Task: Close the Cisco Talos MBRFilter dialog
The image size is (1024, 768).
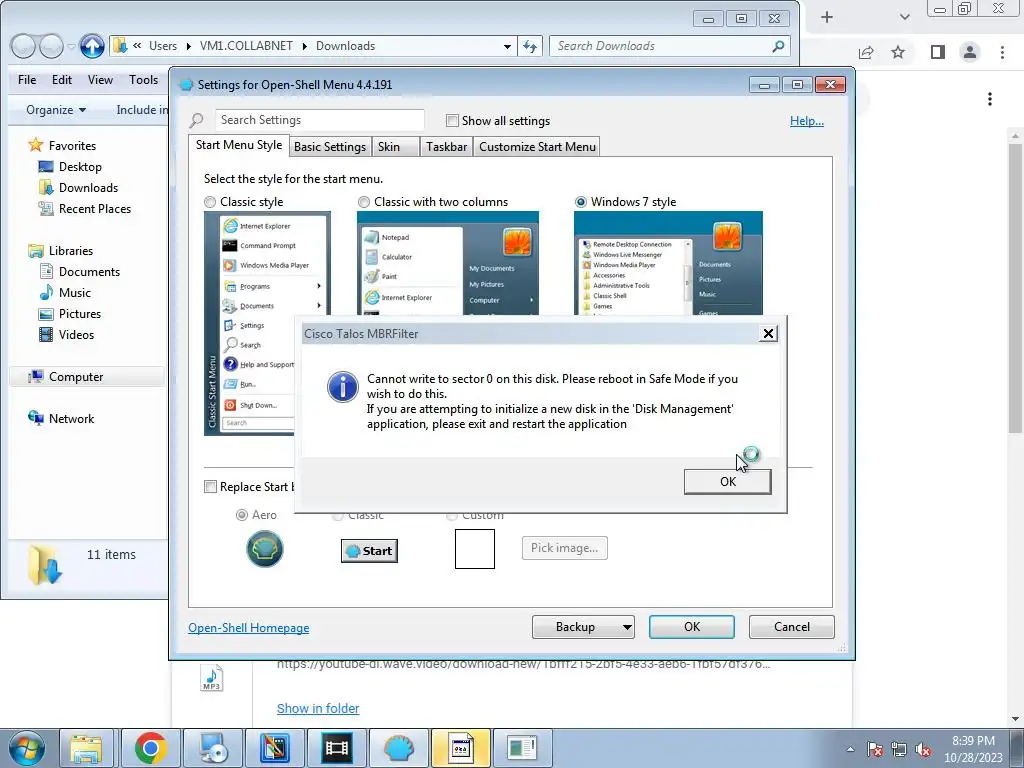Action: tap(768, 334)
